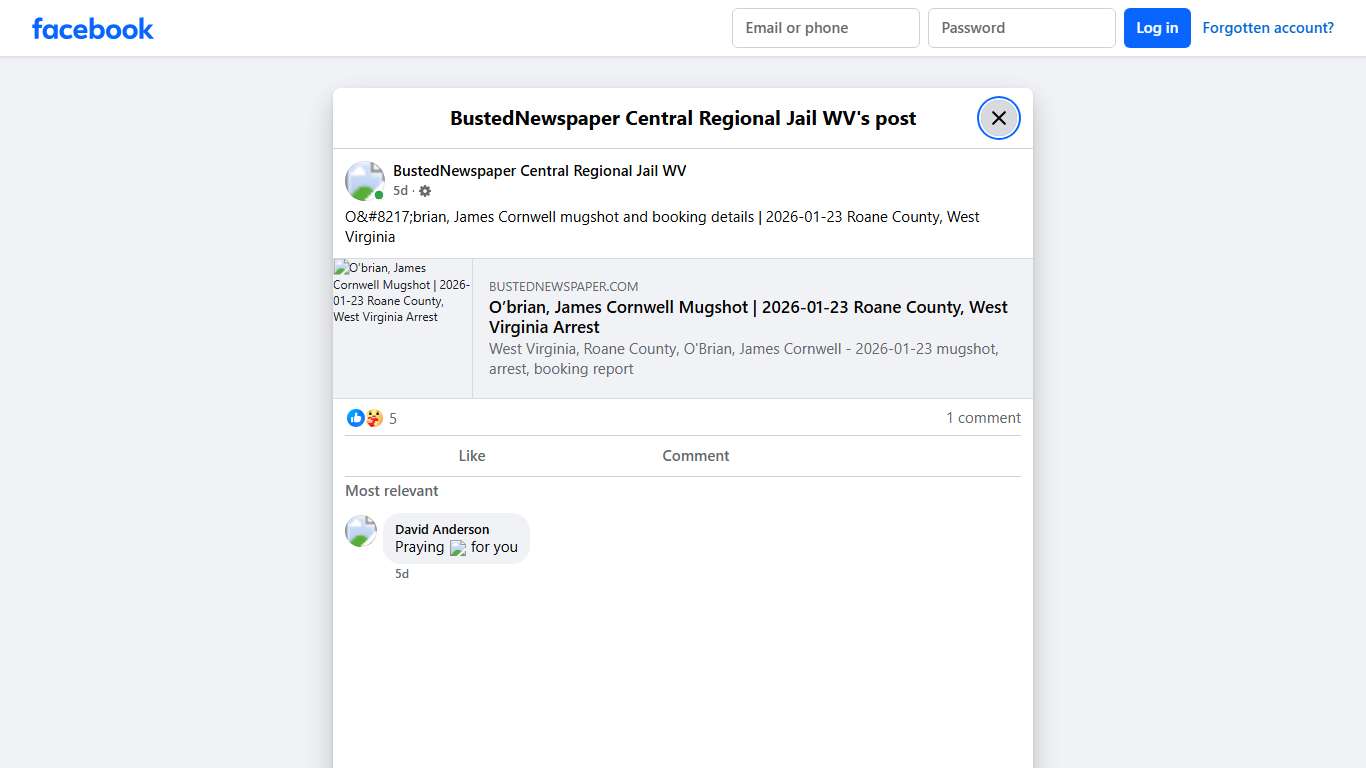Click the Care reaction emoji beside the like icon
Viewport: 1366px width, 768px height.
point(373,418)
